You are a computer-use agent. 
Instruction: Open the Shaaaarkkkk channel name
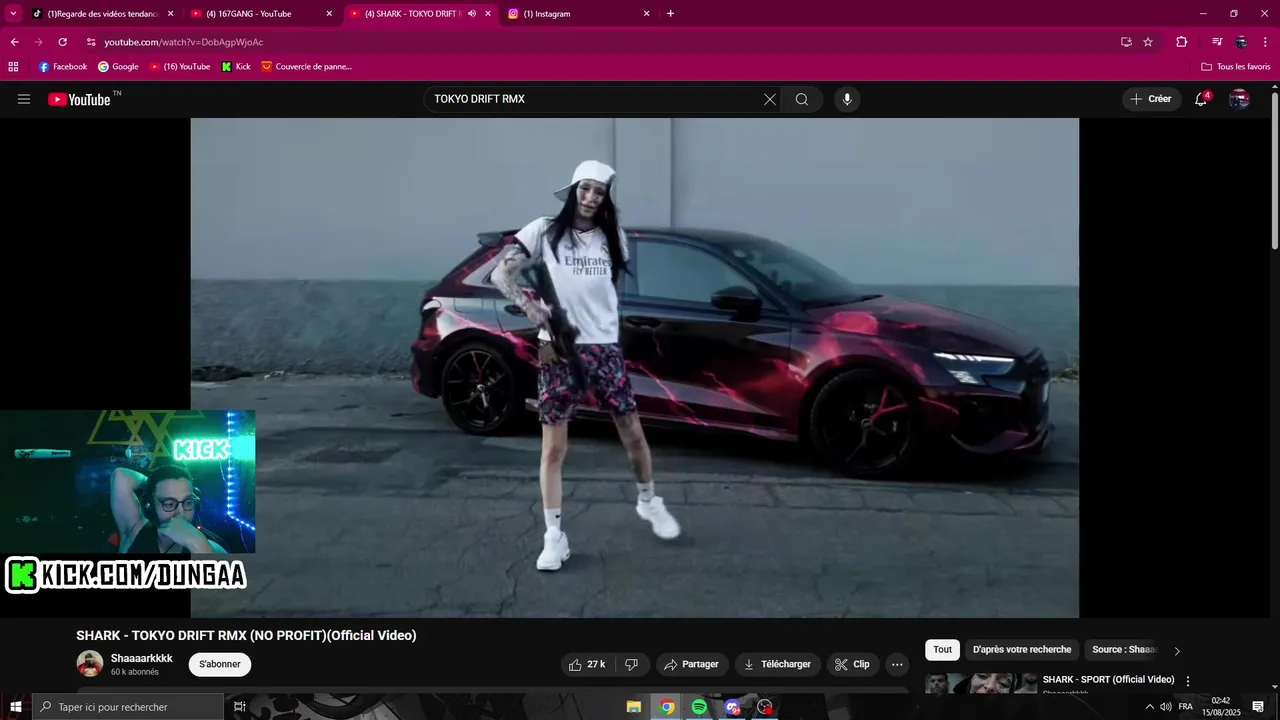(x=142, y=658)
